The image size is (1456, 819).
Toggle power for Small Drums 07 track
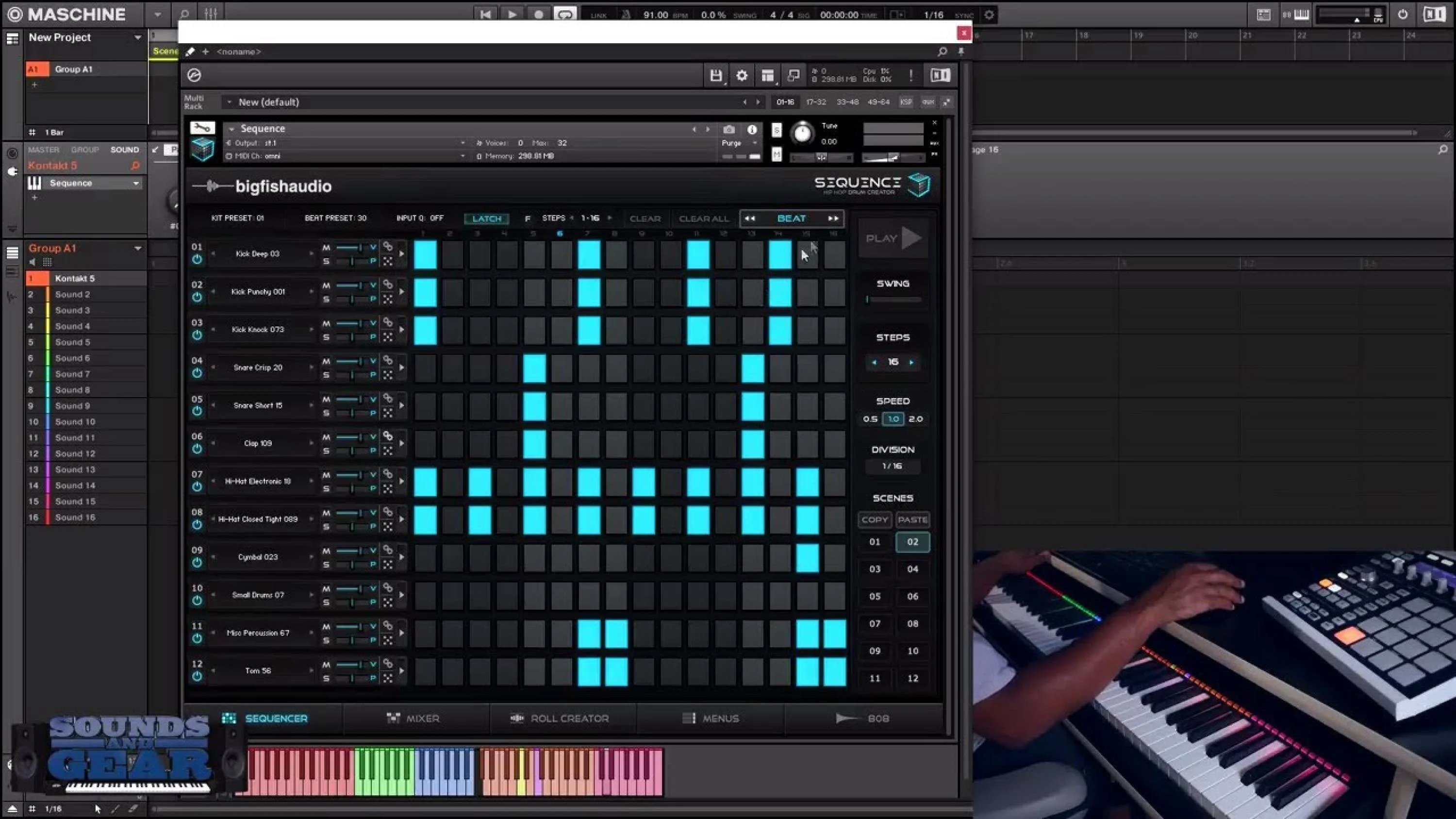[197, 600]
